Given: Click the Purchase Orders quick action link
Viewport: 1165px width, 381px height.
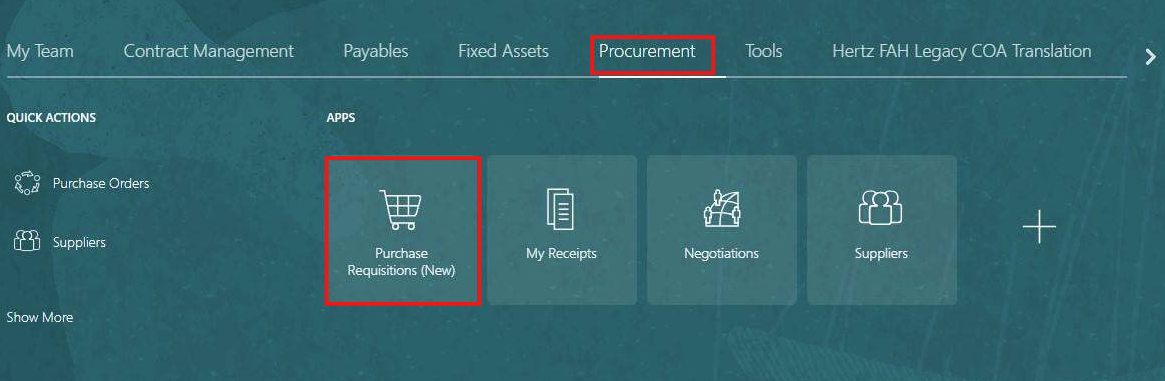Looking at the screenshot, I should tap(101, 183).
